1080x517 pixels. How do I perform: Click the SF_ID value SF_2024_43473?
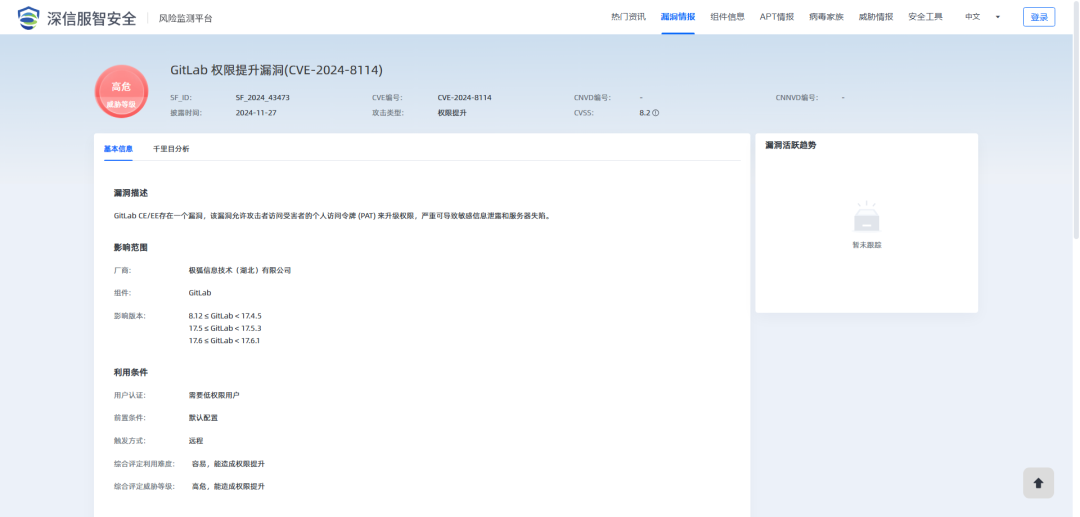coord(262,98)
